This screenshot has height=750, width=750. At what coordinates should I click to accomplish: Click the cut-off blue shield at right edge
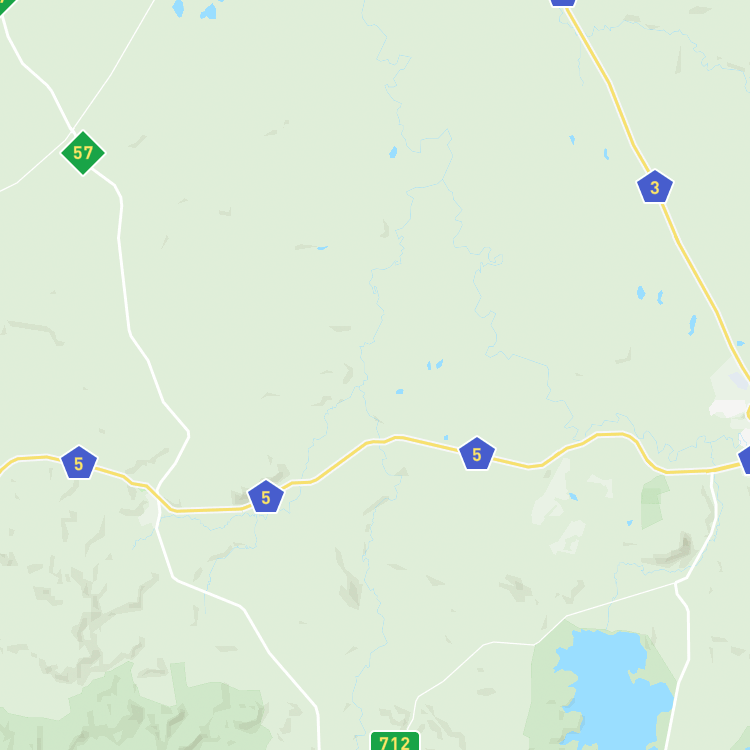(744, 460)
